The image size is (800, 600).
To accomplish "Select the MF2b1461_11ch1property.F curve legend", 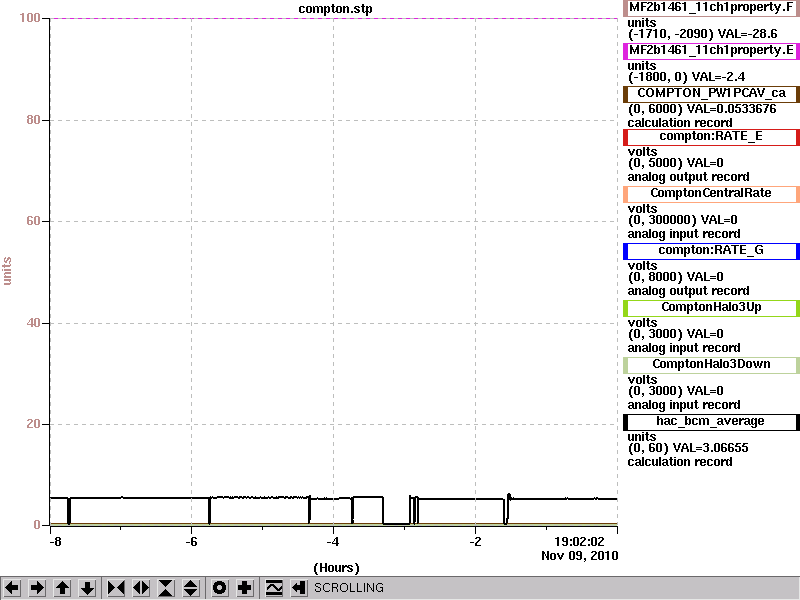I will tap(711, 8).
